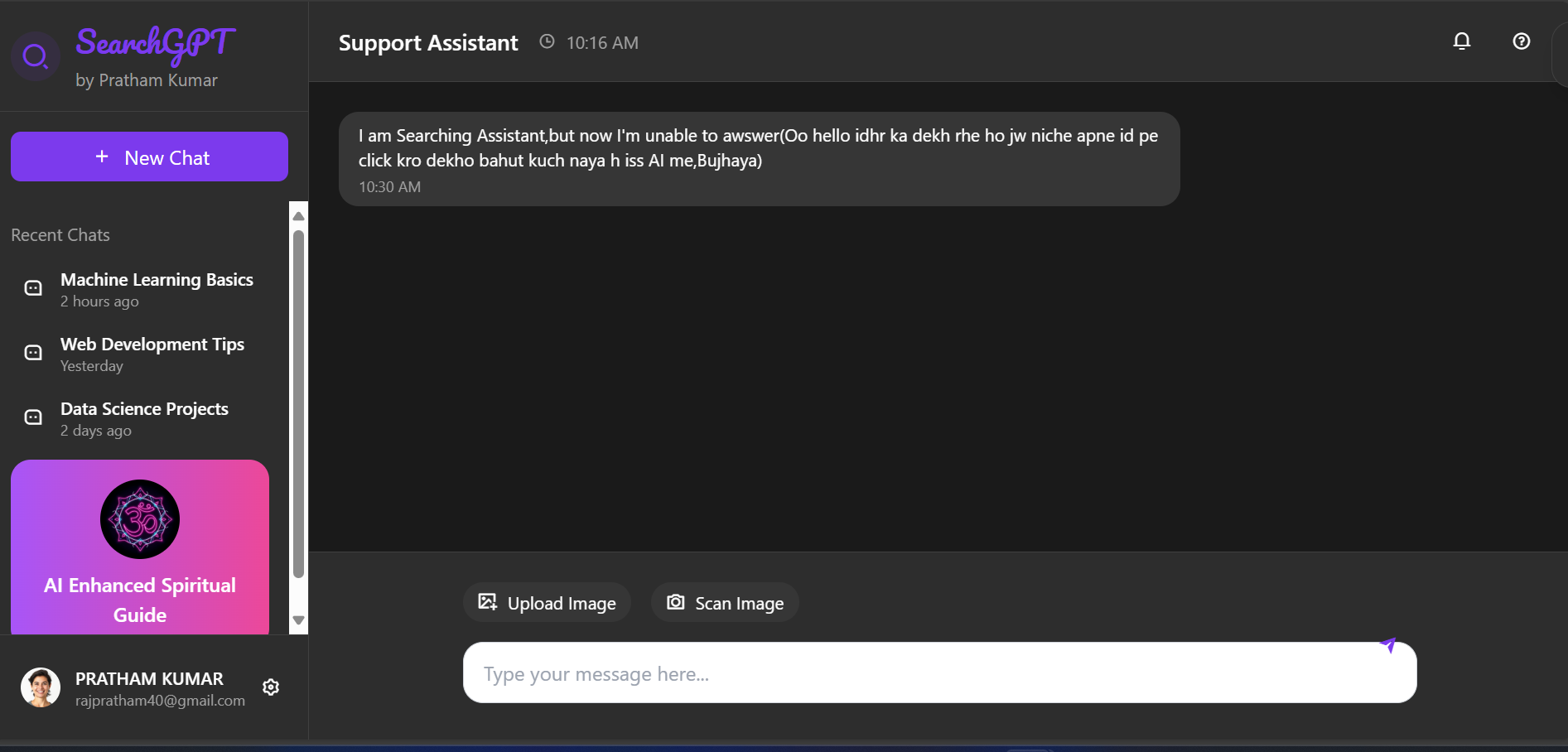Screen dimensions: 1568x752
Task: Open the help question mark icon
Action: (1521, 41)
